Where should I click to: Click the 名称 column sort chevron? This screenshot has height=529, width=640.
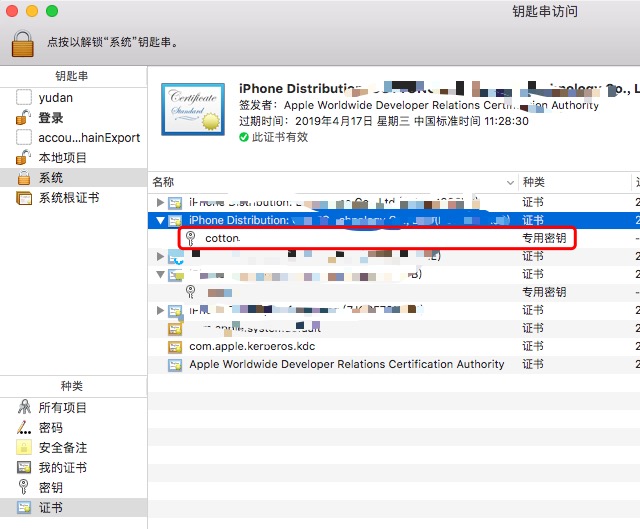[510, 182]
